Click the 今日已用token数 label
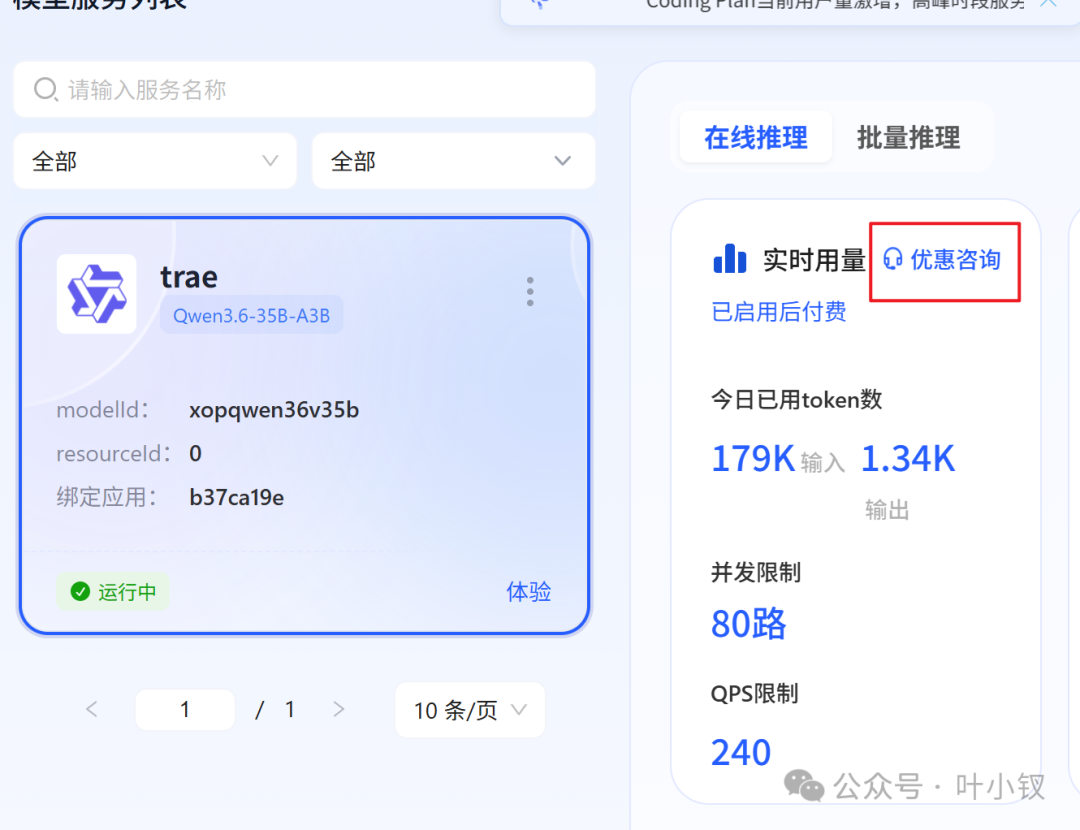 tap(796, 400)
